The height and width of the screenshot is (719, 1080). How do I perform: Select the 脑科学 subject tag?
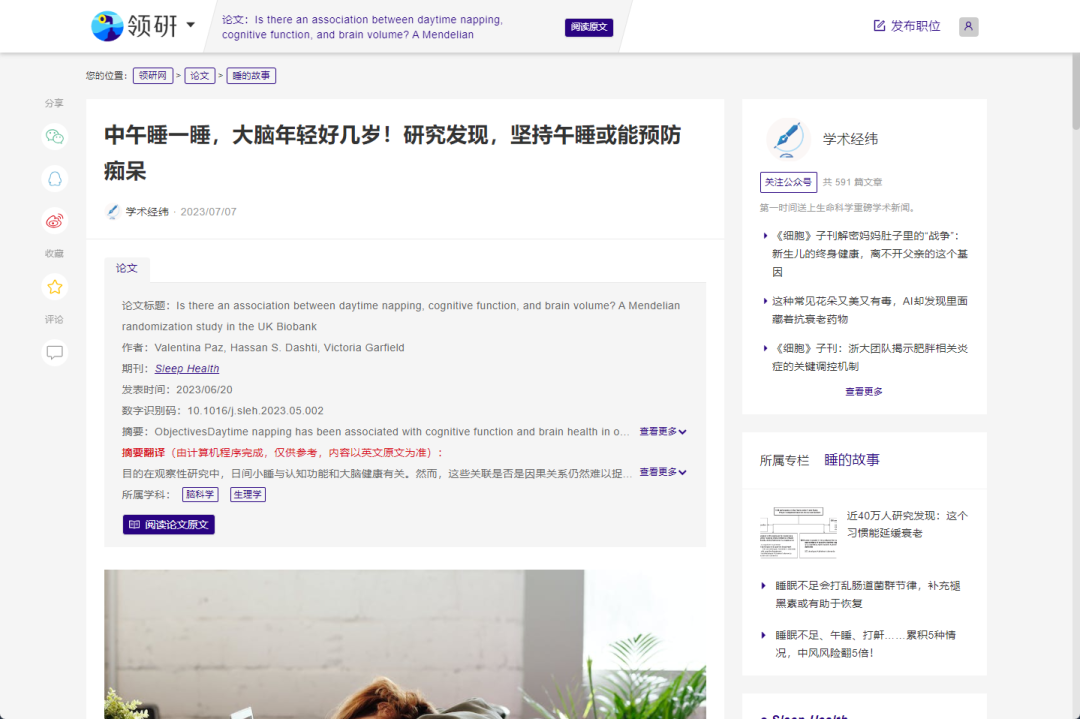pyautogui.click(x=200, y=494)
